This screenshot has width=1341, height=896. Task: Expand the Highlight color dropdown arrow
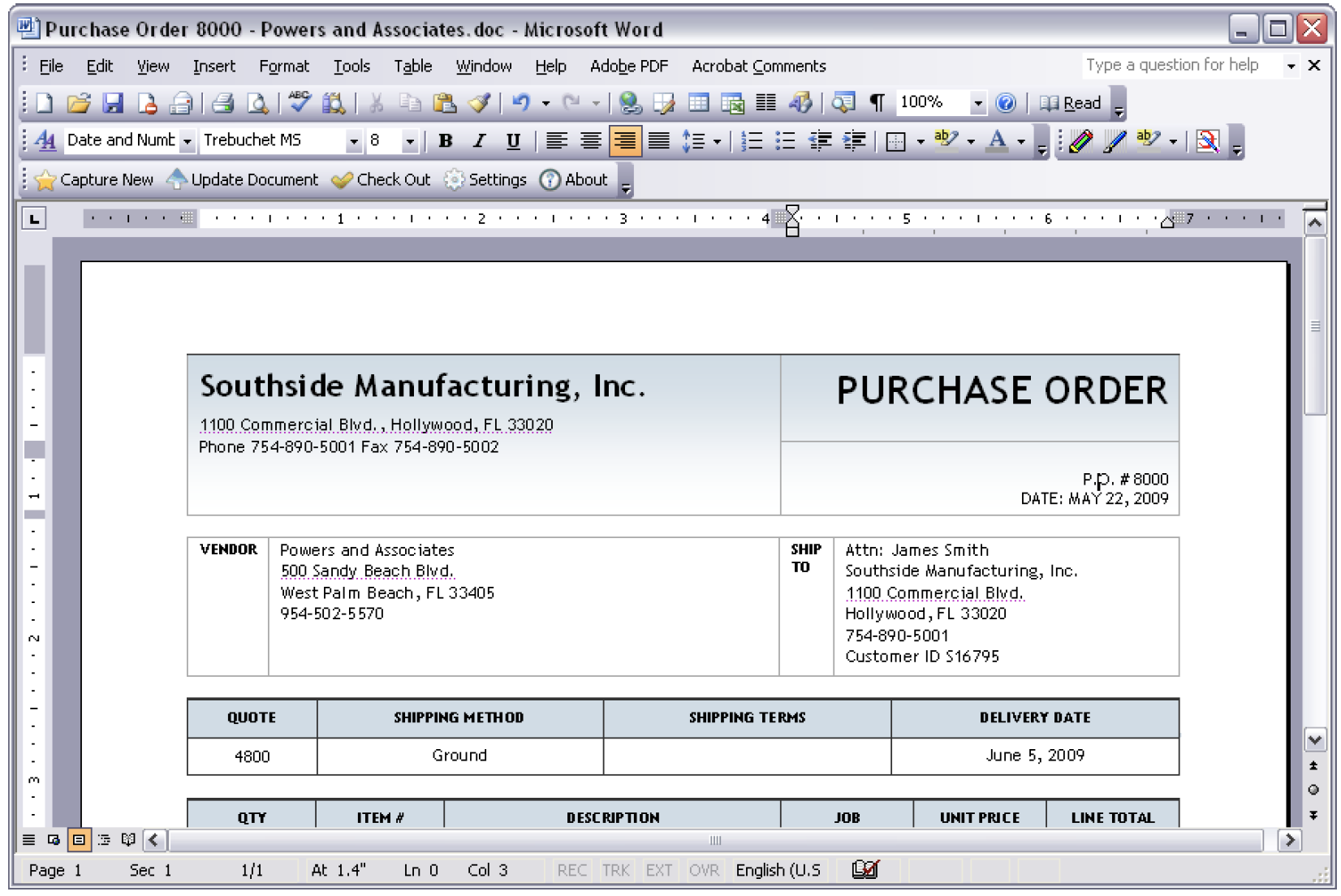coord(971,141)
